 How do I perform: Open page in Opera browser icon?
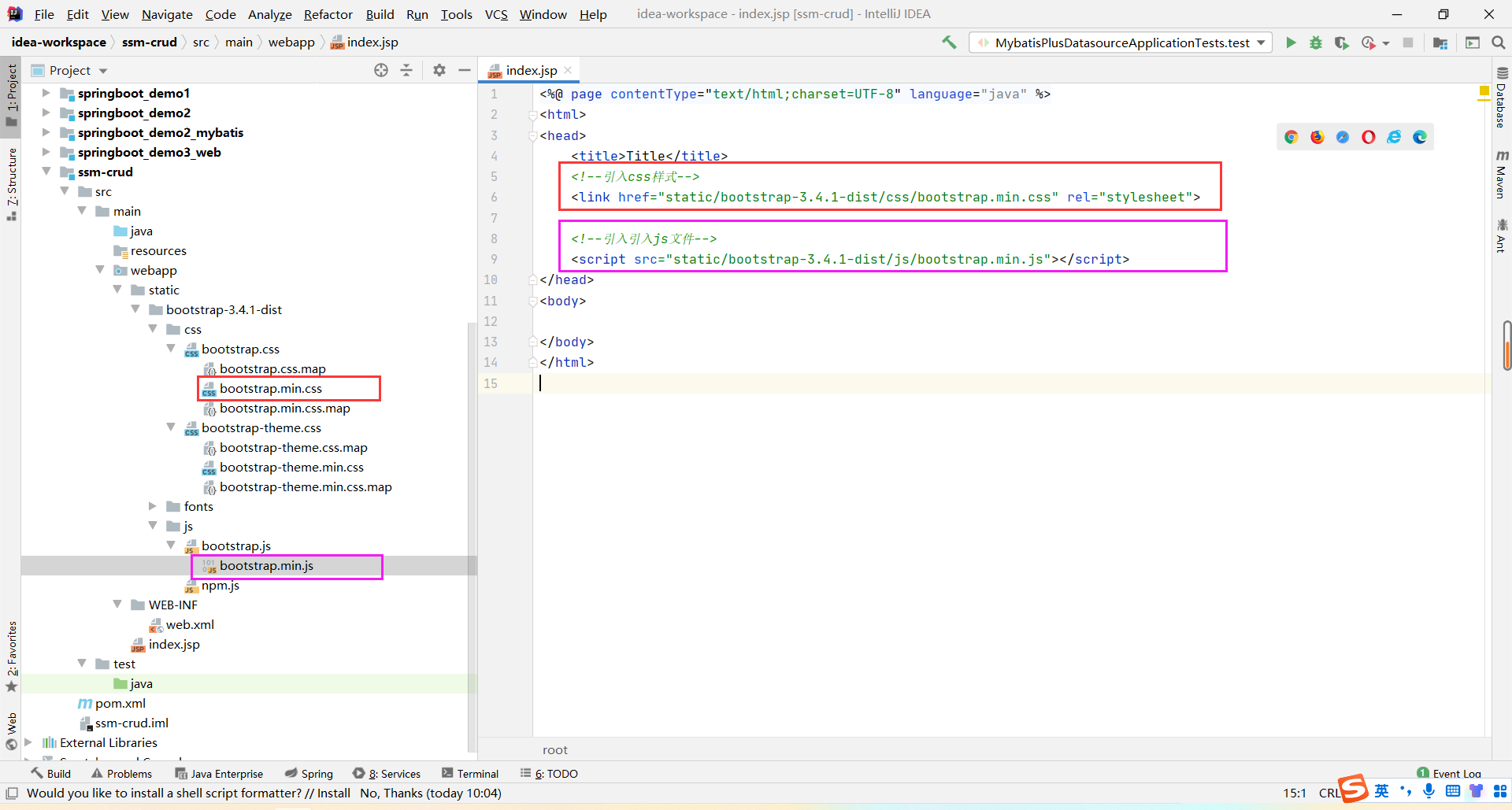click(x=1369, y=137)
